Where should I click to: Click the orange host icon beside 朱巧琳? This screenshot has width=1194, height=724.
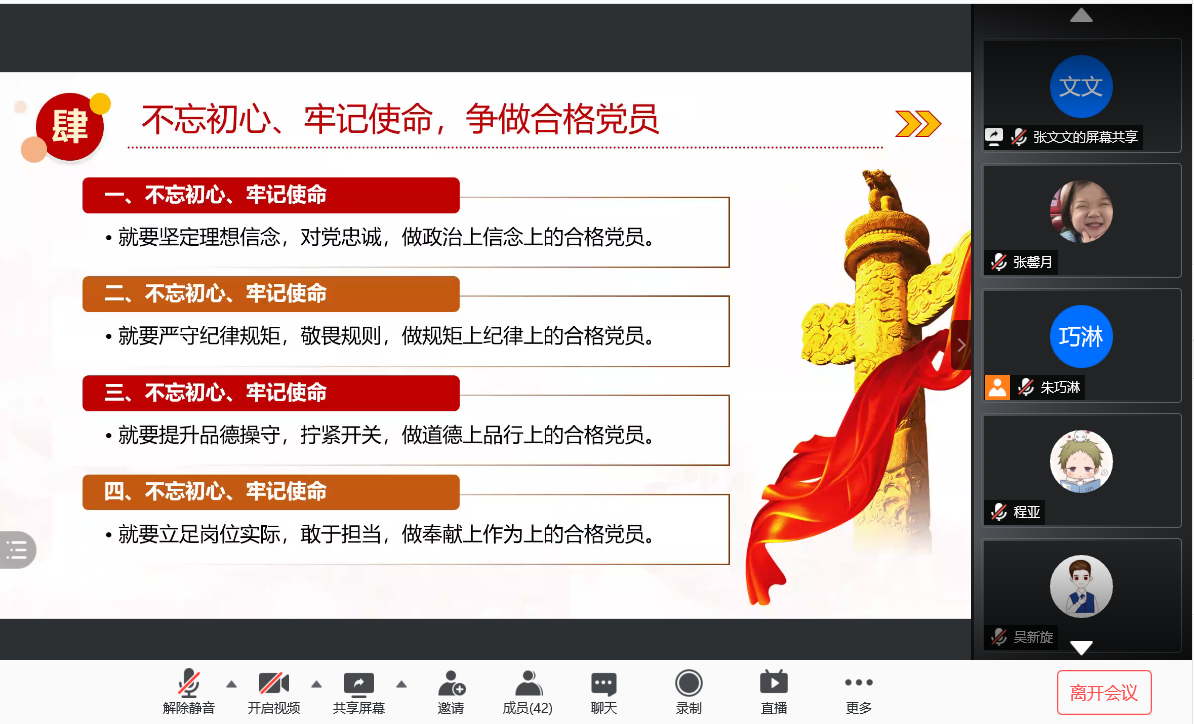(997, 387)
